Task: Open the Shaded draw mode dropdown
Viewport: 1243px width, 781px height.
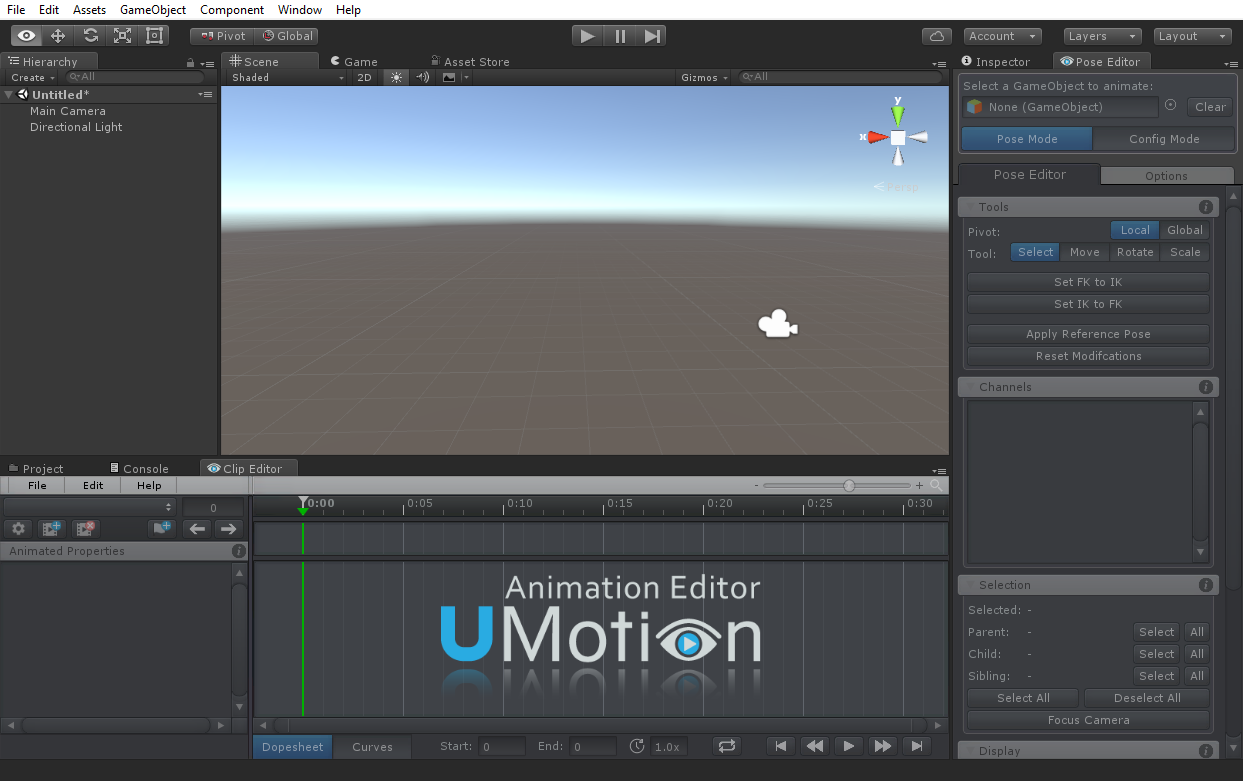Action: pos(286,77)
